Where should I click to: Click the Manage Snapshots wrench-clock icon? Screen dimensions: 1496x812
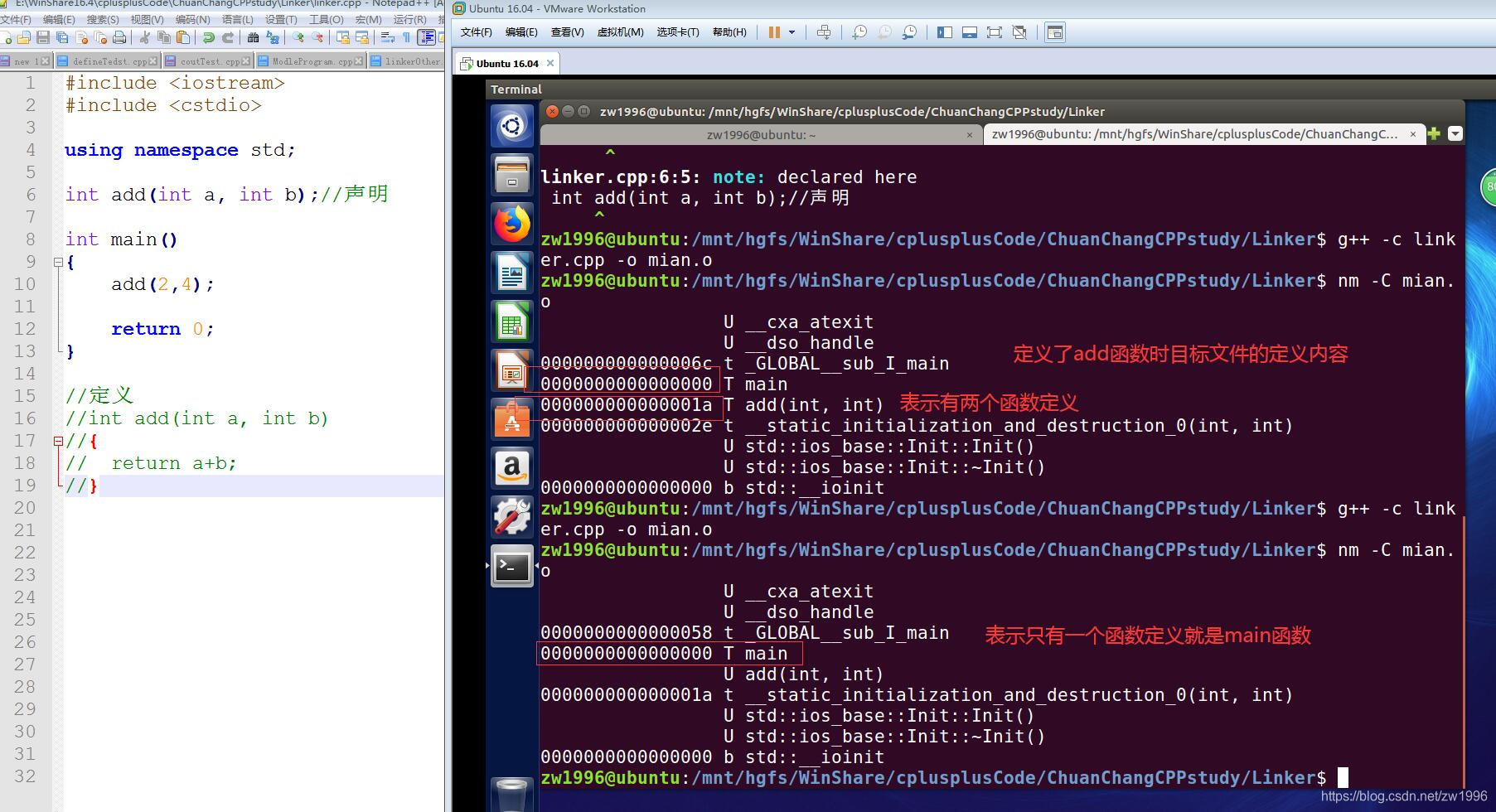tap(910, 32)
